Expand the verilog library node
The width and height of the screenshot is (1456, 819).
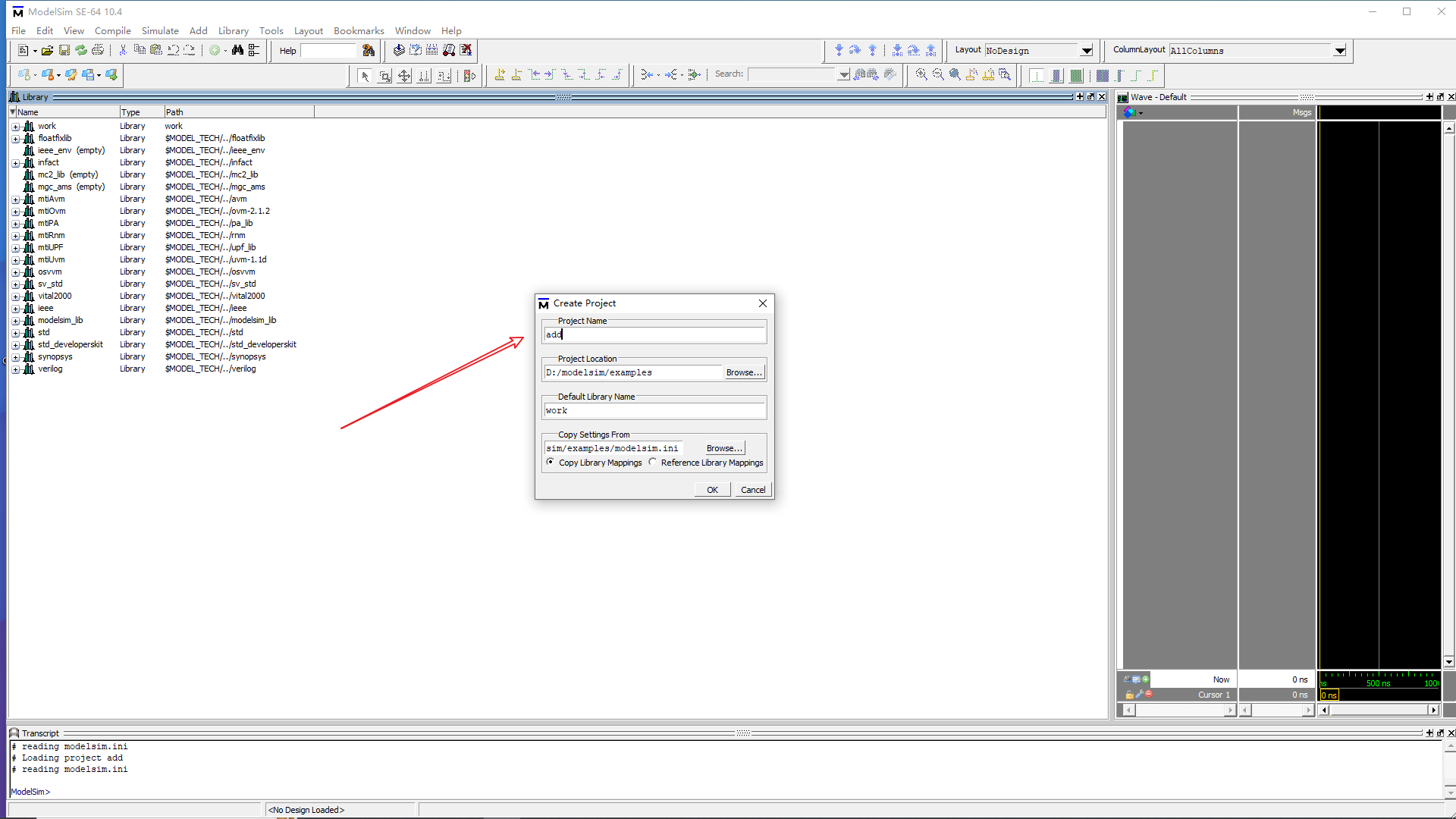[15, 369]
